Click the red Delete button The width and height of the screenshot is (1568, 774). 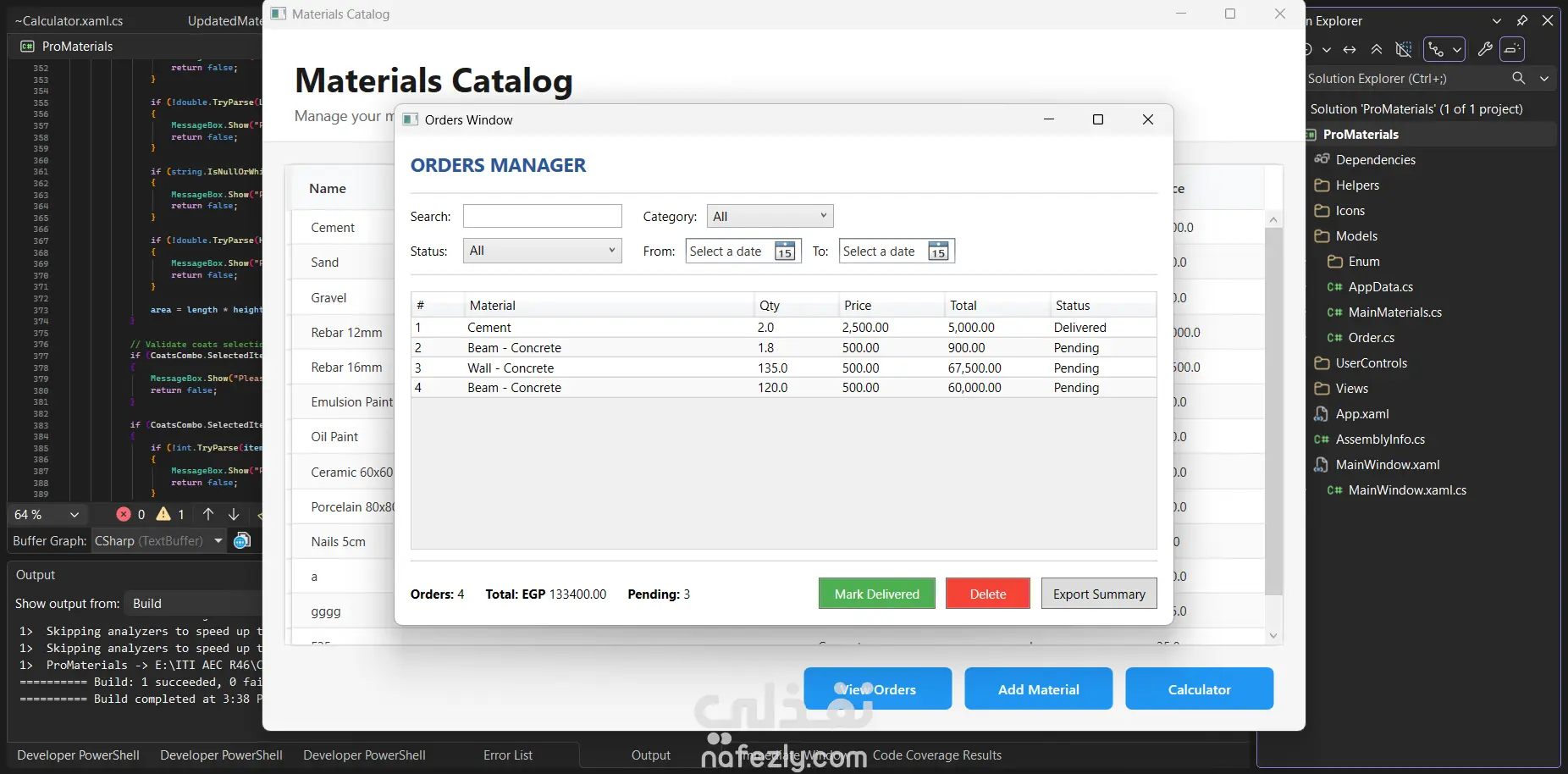click(x=988, y=594)
